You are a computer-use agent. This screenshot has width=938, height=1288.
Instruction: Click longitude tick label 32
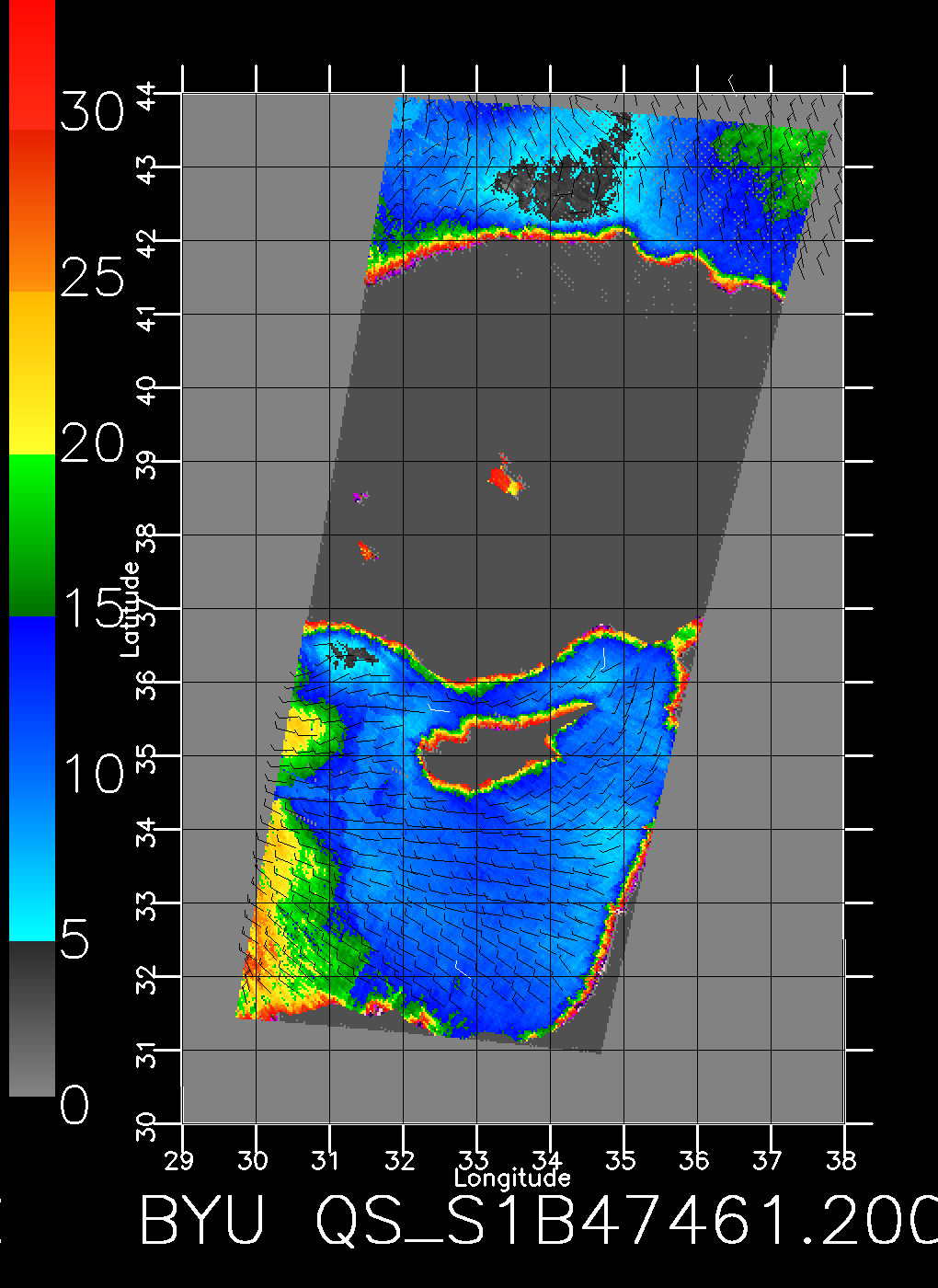tap(400, 1160)
